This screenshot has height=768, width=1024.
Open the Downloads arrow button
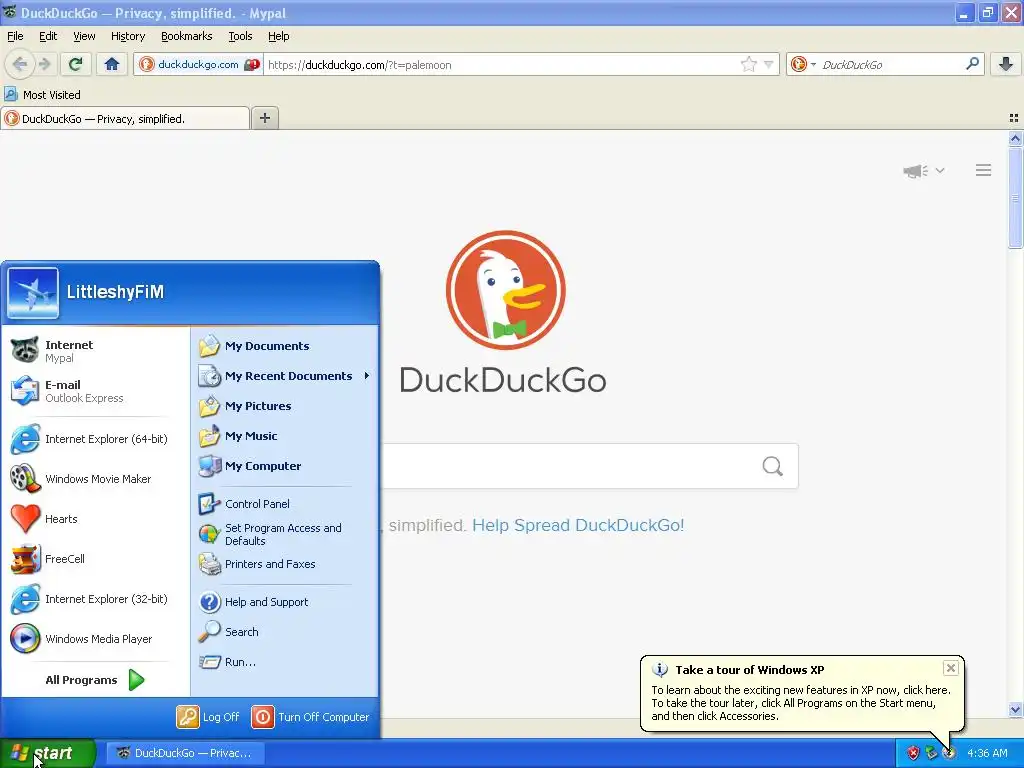point(1006,64)
